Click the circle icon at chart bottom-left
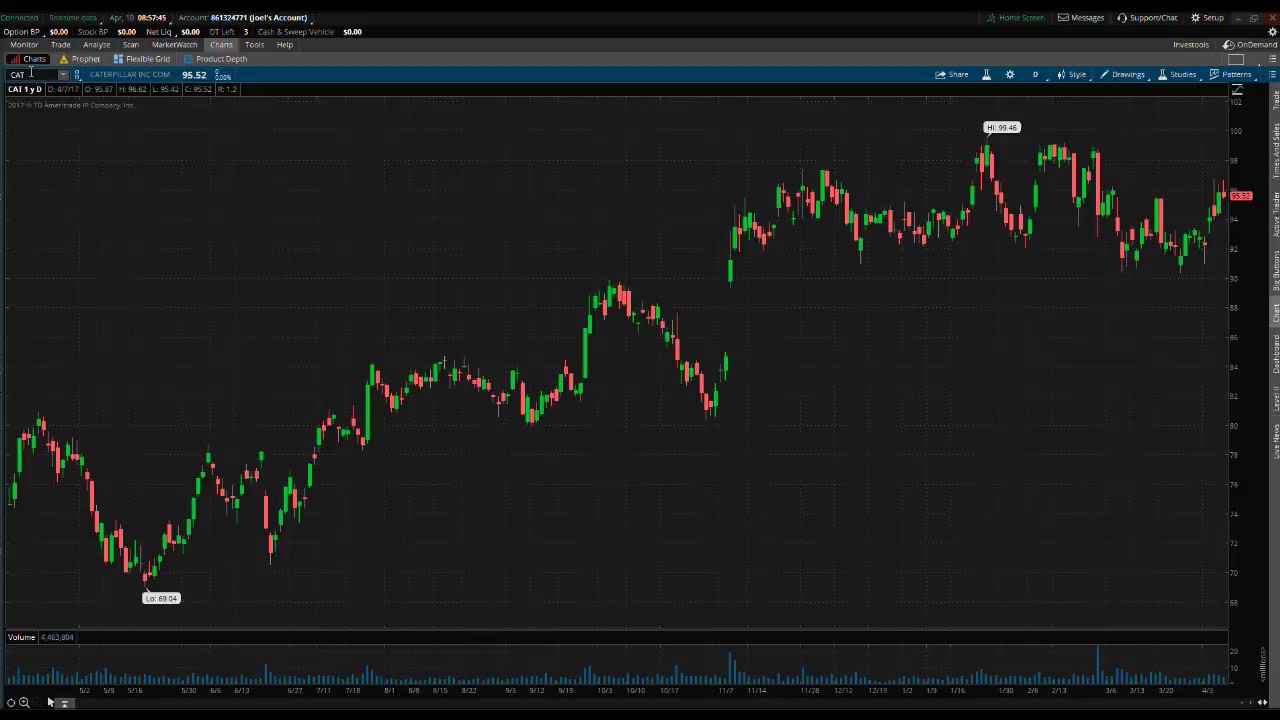The image size is (1280, 720). 11,702
